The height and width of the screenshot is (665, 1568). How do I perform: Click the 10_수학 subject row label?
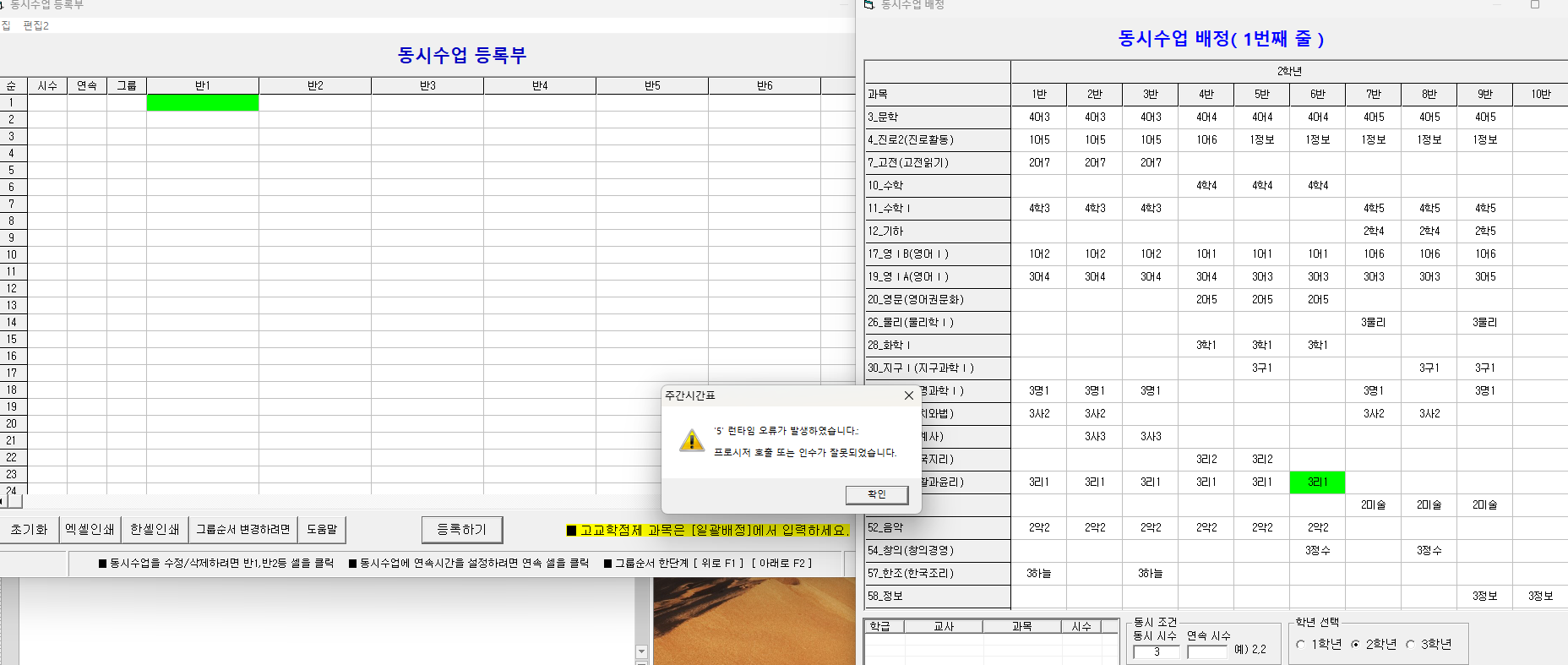click(x=937, y=185)
